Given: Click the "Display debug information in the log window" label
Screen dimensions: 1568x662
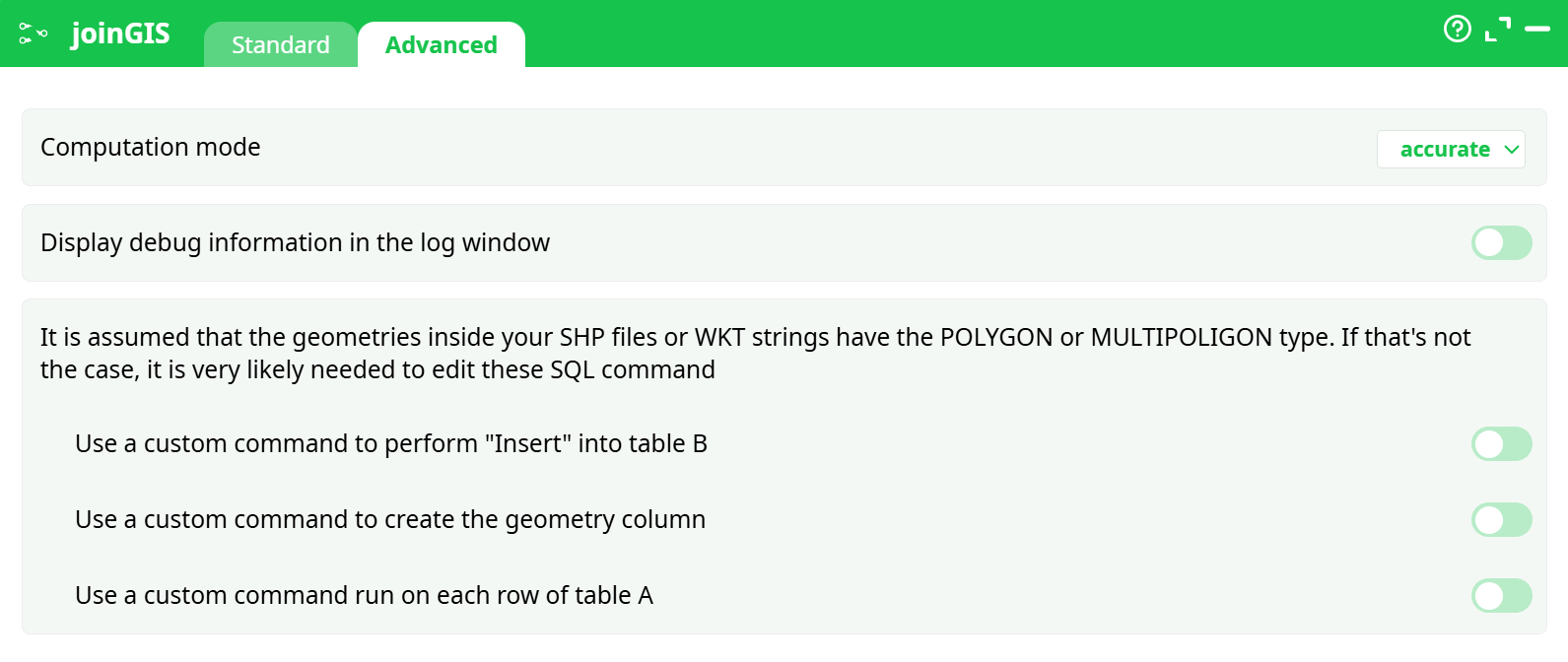Looking at the screenshot, I should pos(295,243).
